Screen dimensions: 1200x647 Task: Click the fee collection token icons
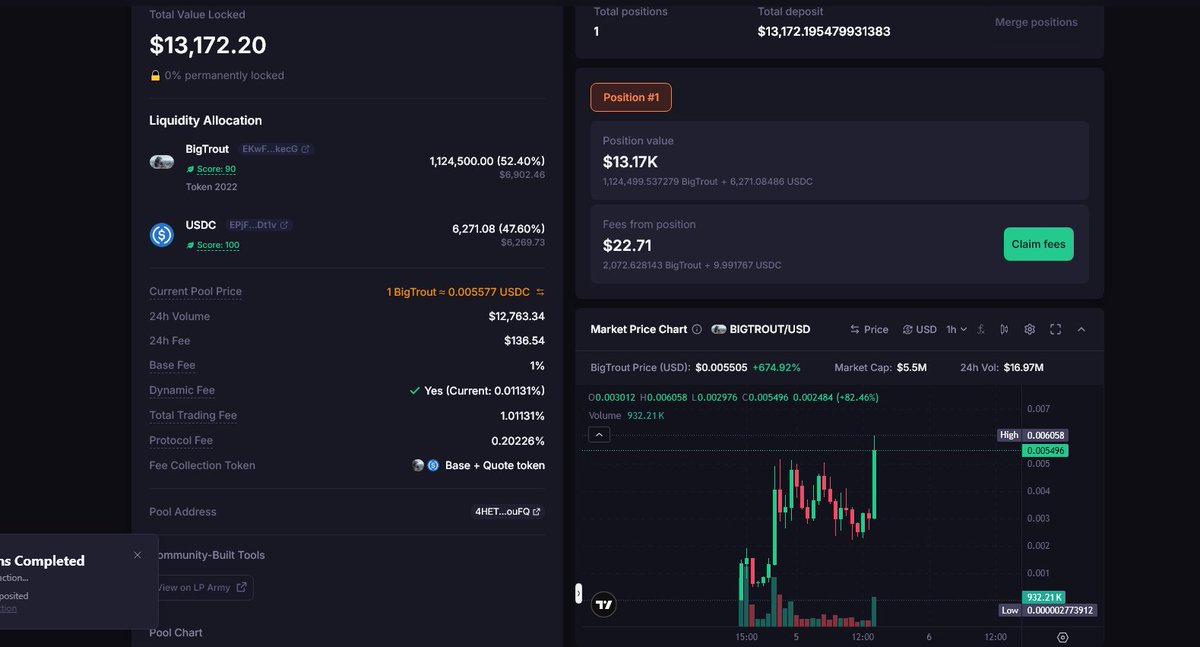pos(426,465)
